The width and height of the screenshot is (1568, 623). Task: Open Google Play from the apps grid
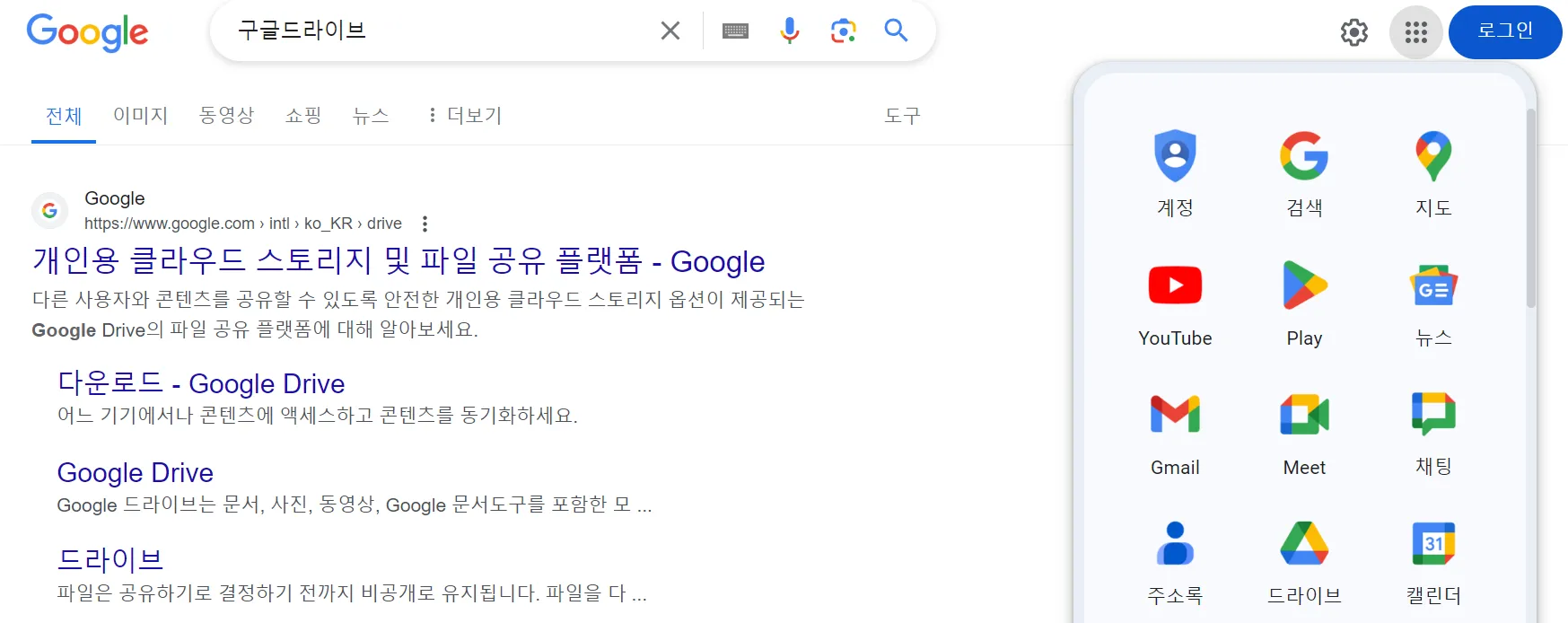point(1304,285)
